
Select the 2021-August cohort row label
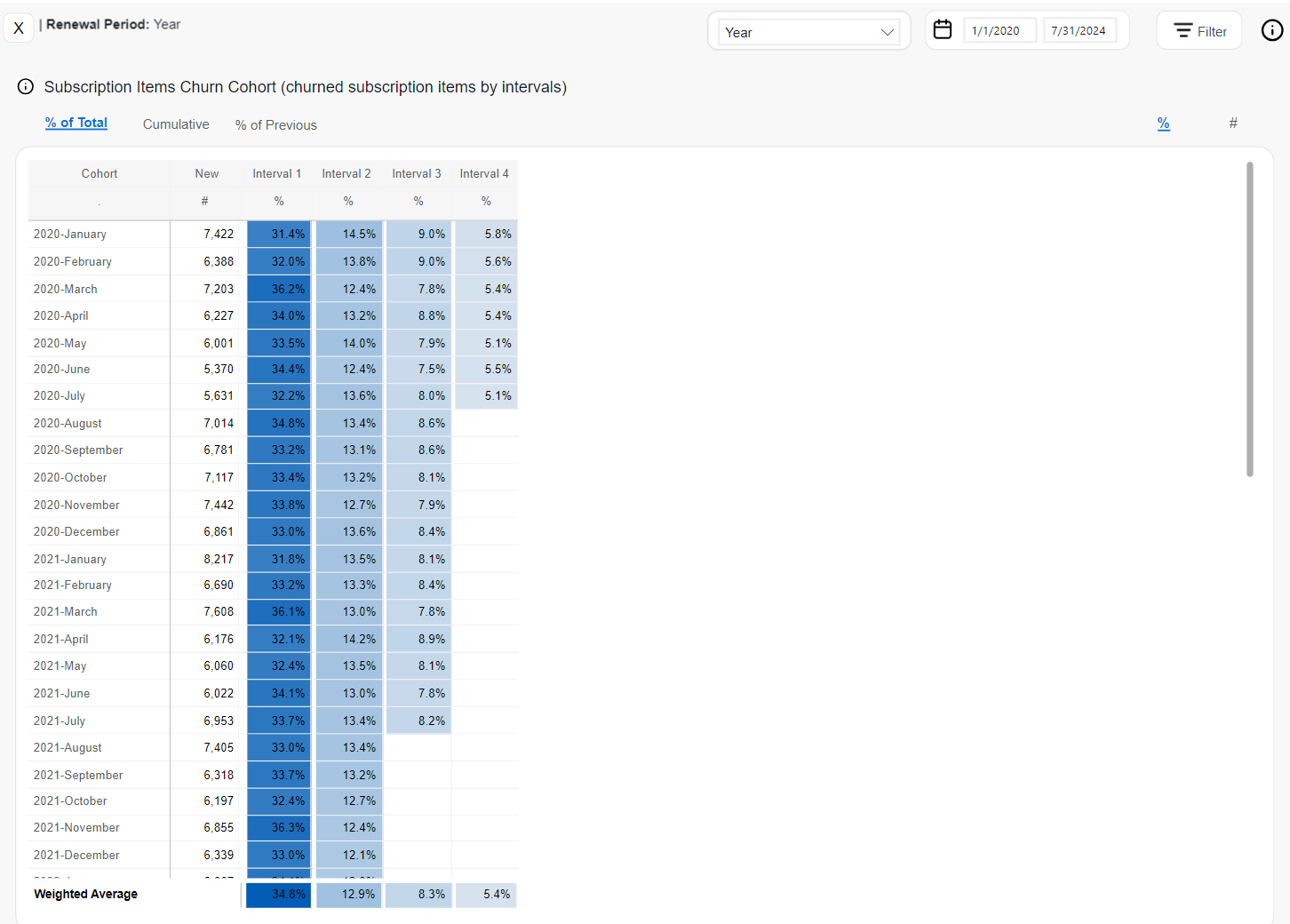pos(68,748)
